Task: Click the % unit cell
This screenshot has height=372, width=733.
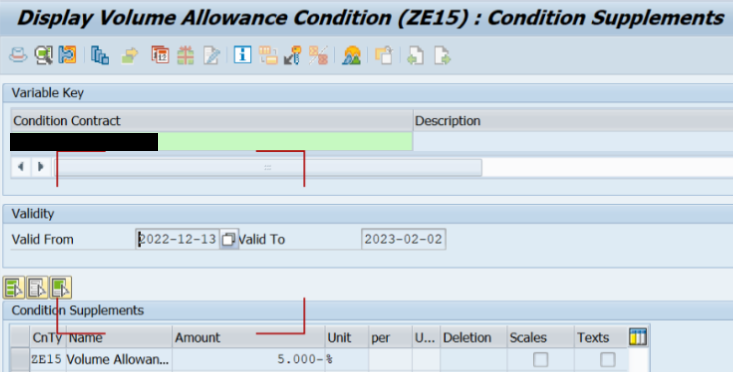Action: 346,359
